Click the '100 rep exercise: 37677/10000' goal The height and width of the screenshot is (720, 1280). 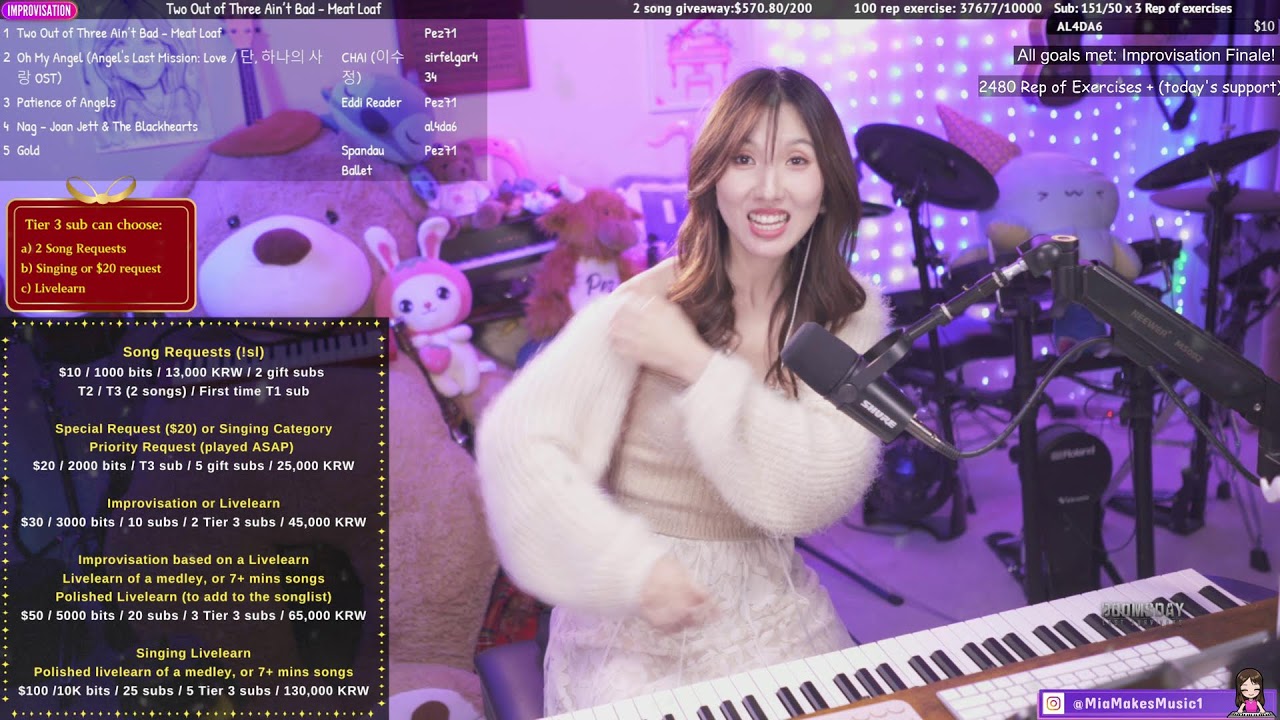pyautogui.click(x=948, y=9)
